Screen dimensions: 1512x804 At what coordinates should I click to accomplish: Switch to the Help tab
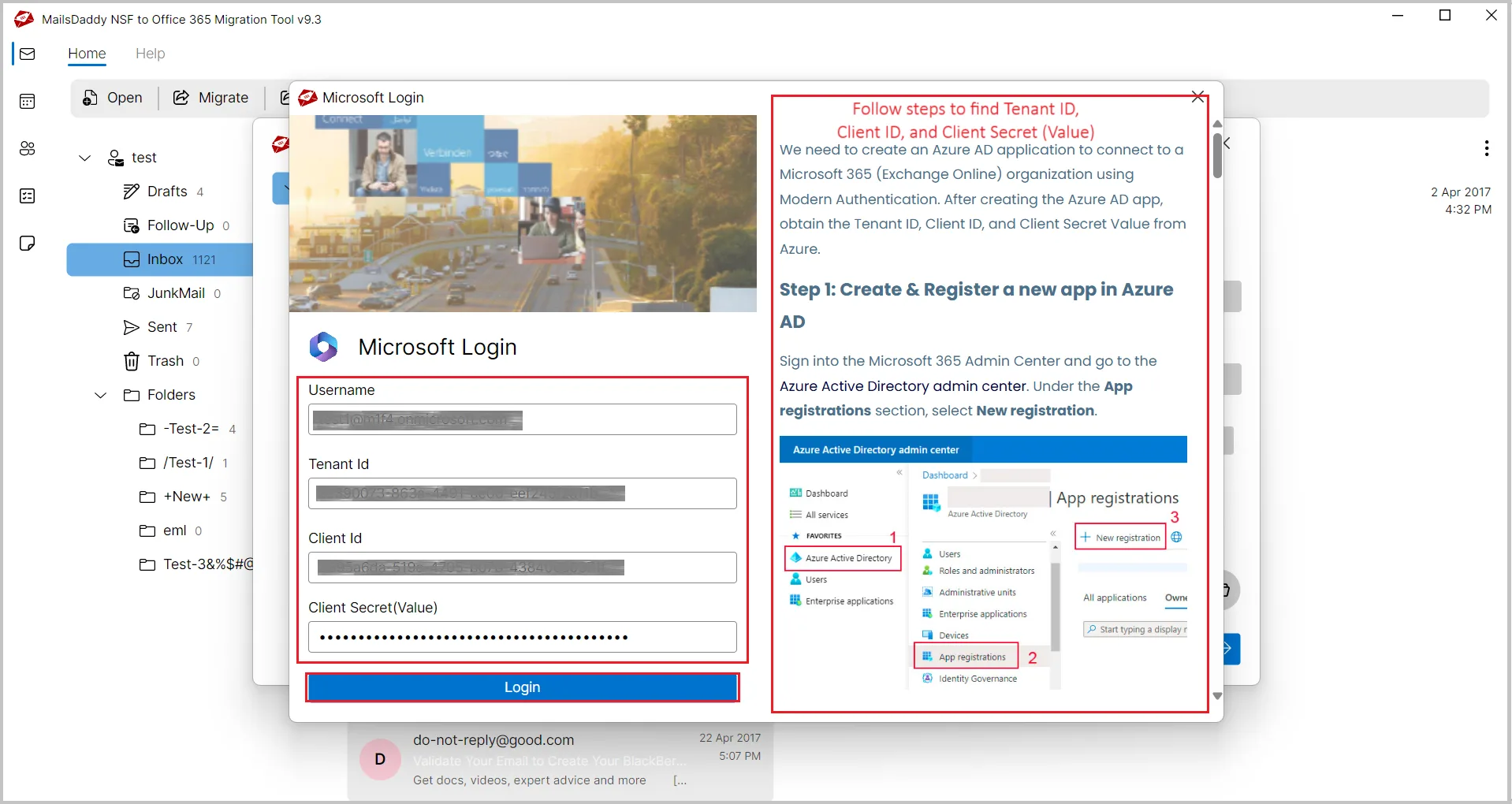coord(151,54)
